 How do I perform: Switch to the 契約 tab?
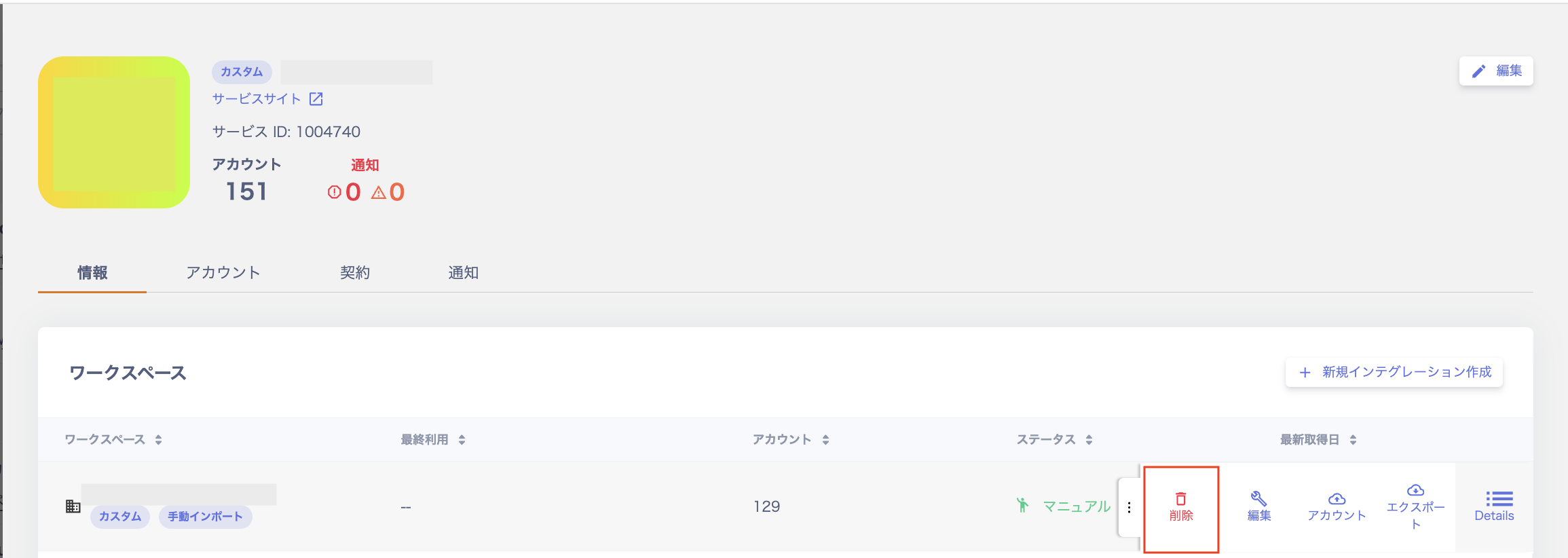click(355, 273)
